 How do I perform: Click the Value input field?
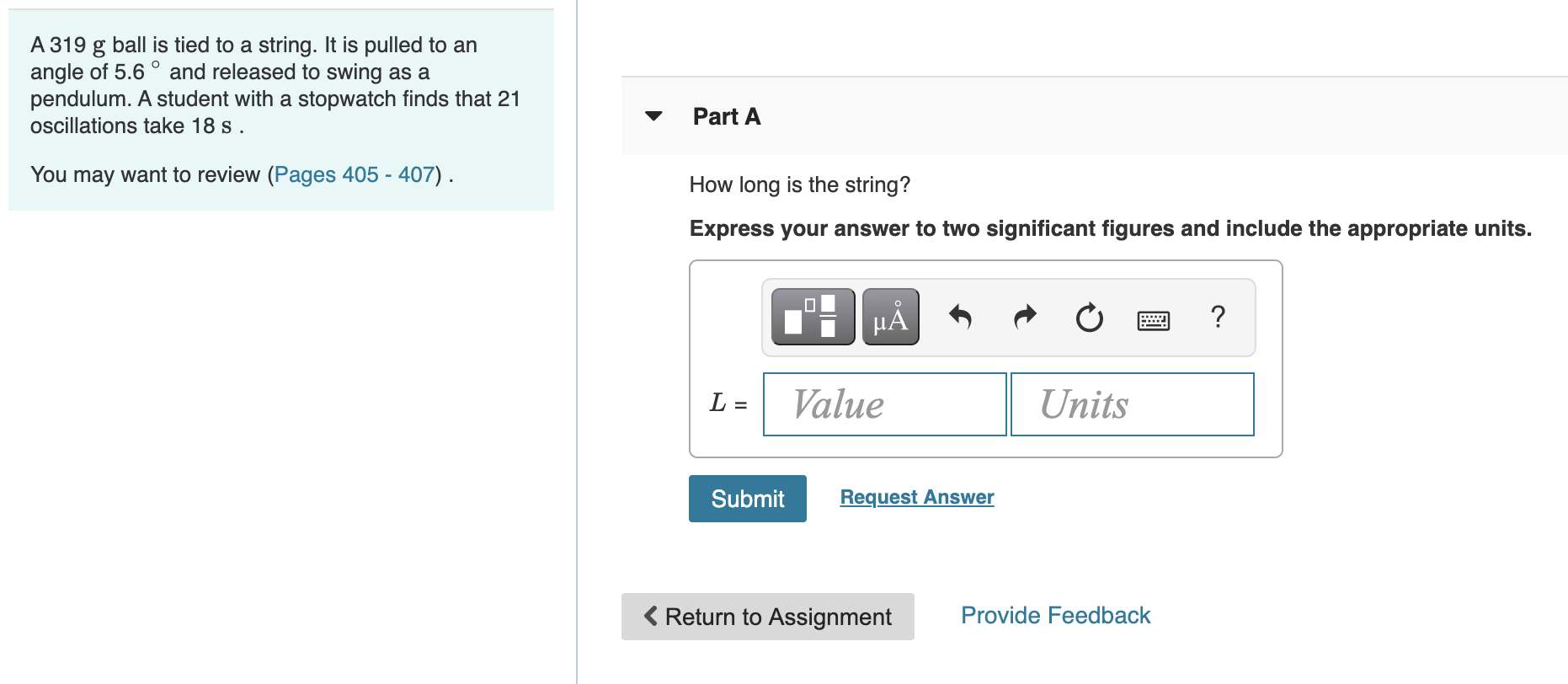(x=884, y=404)
